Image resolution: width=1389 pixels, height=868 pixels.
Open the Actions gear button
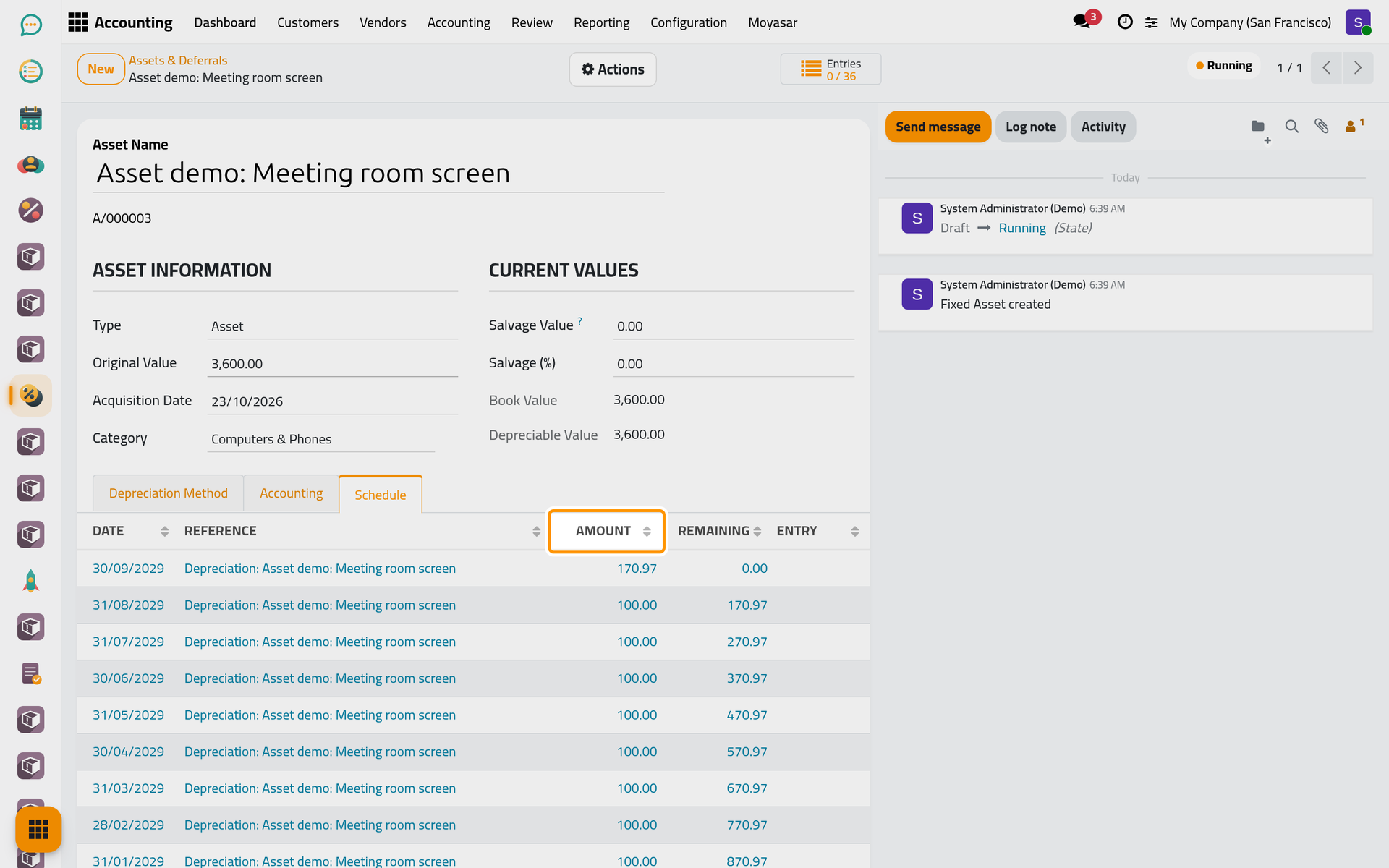point(613,69)
